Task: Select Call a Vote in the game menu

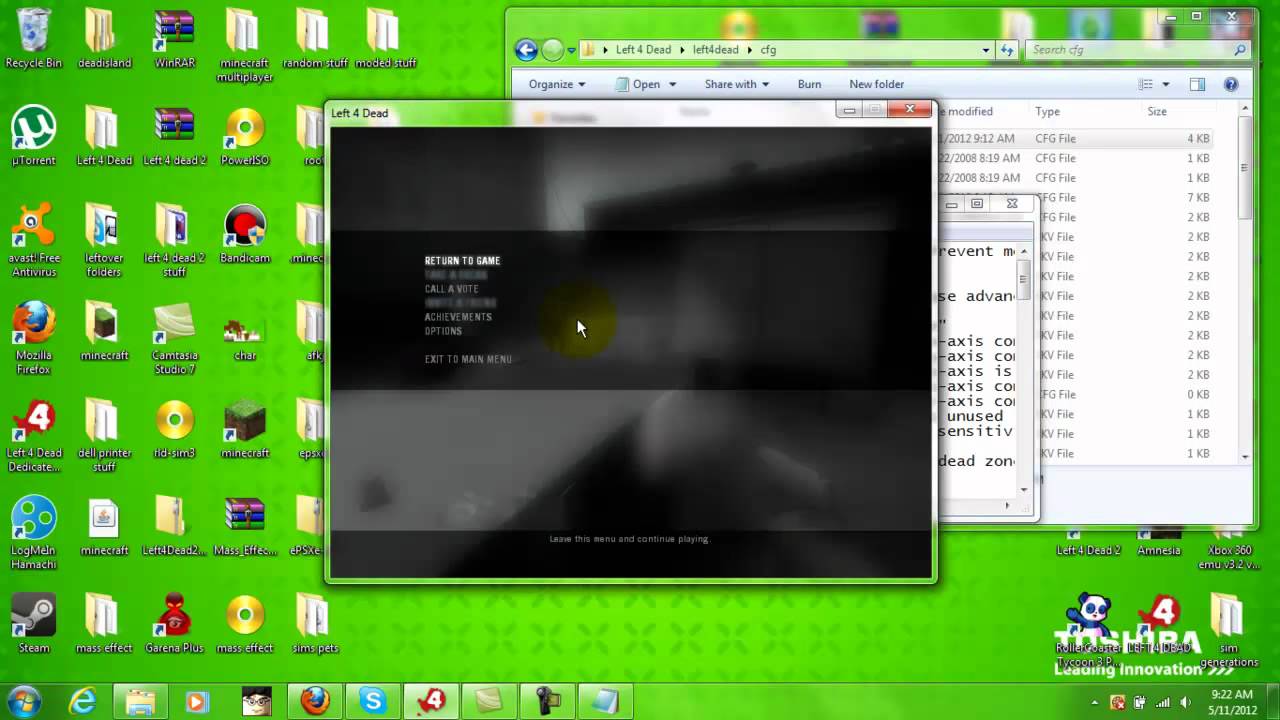Action: coord(451,289)
